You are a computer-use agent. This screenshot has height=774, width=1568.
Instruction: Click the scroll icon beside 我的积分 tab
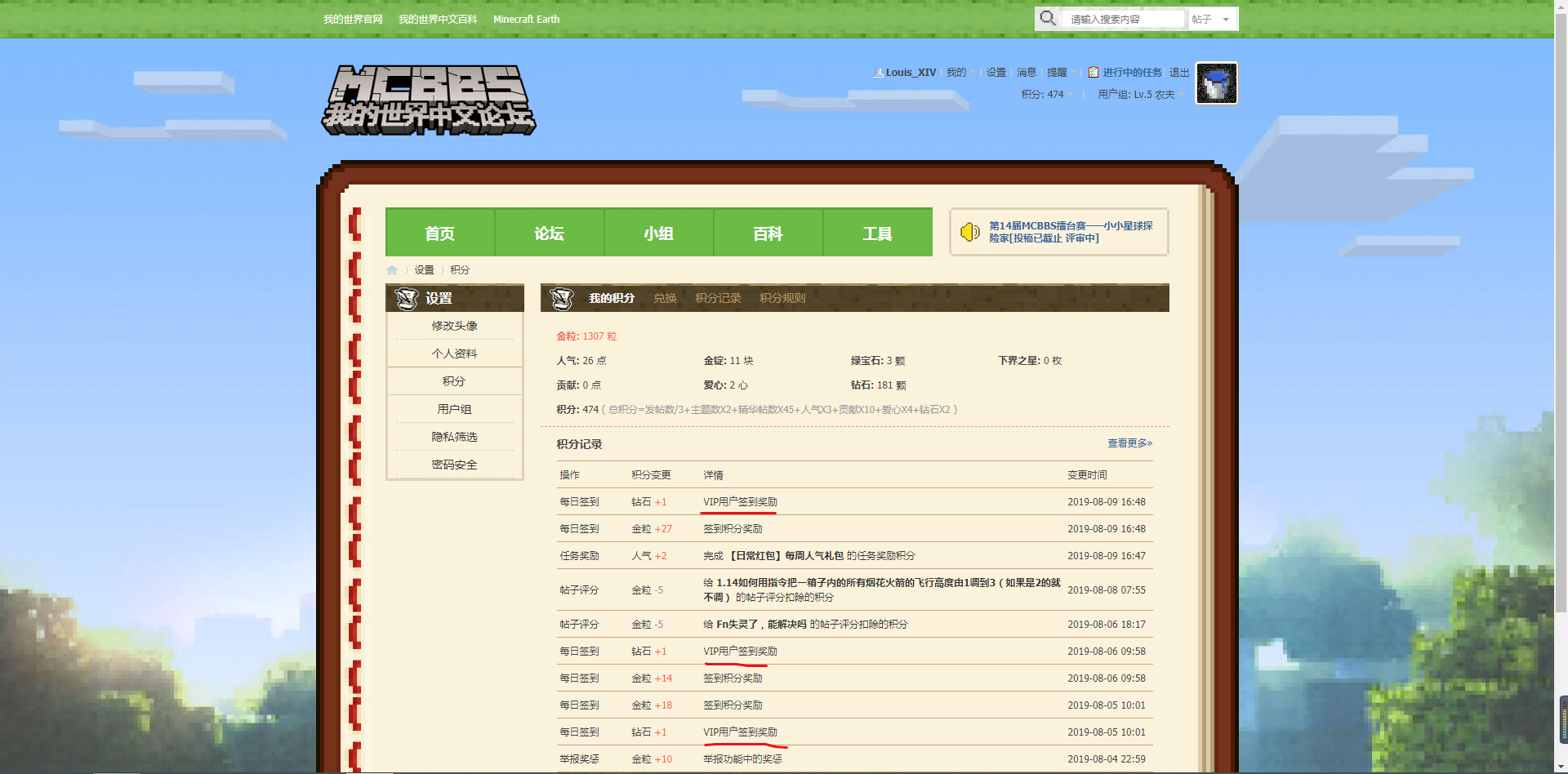(562, 299)
